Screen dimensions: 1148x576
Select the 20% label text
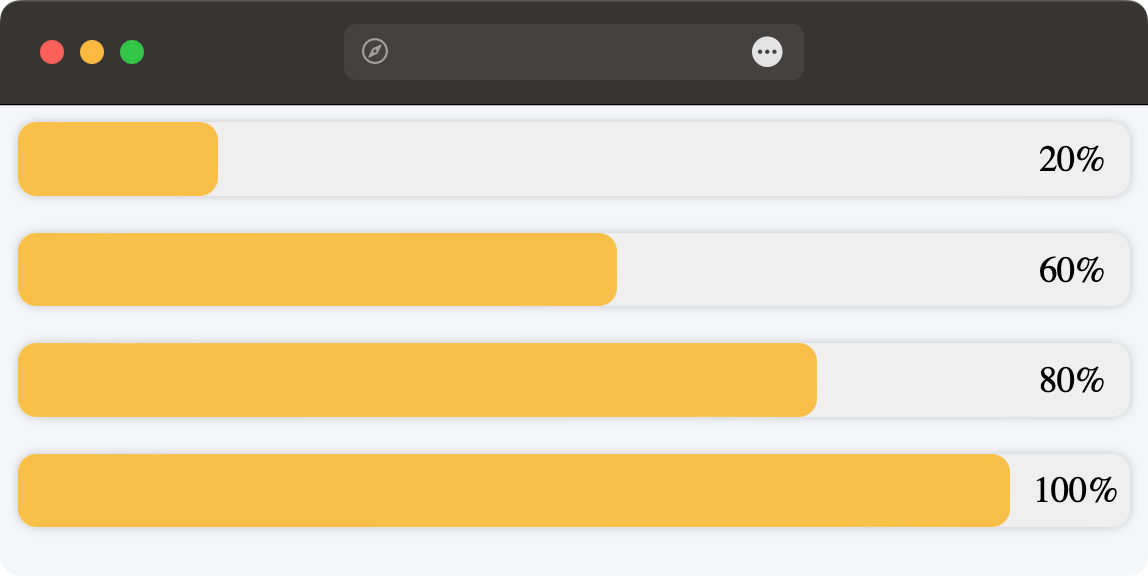(1071, 160)
